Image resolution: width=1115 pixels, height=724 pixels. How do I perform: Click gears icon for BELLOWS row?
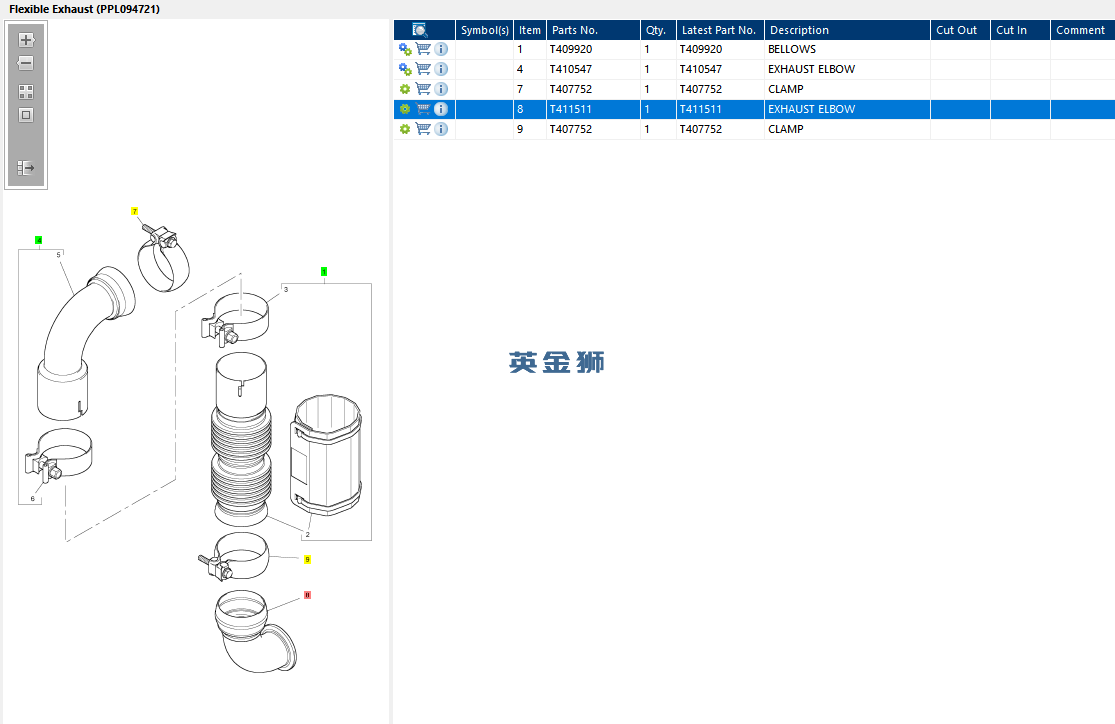(x=405, y=49)
